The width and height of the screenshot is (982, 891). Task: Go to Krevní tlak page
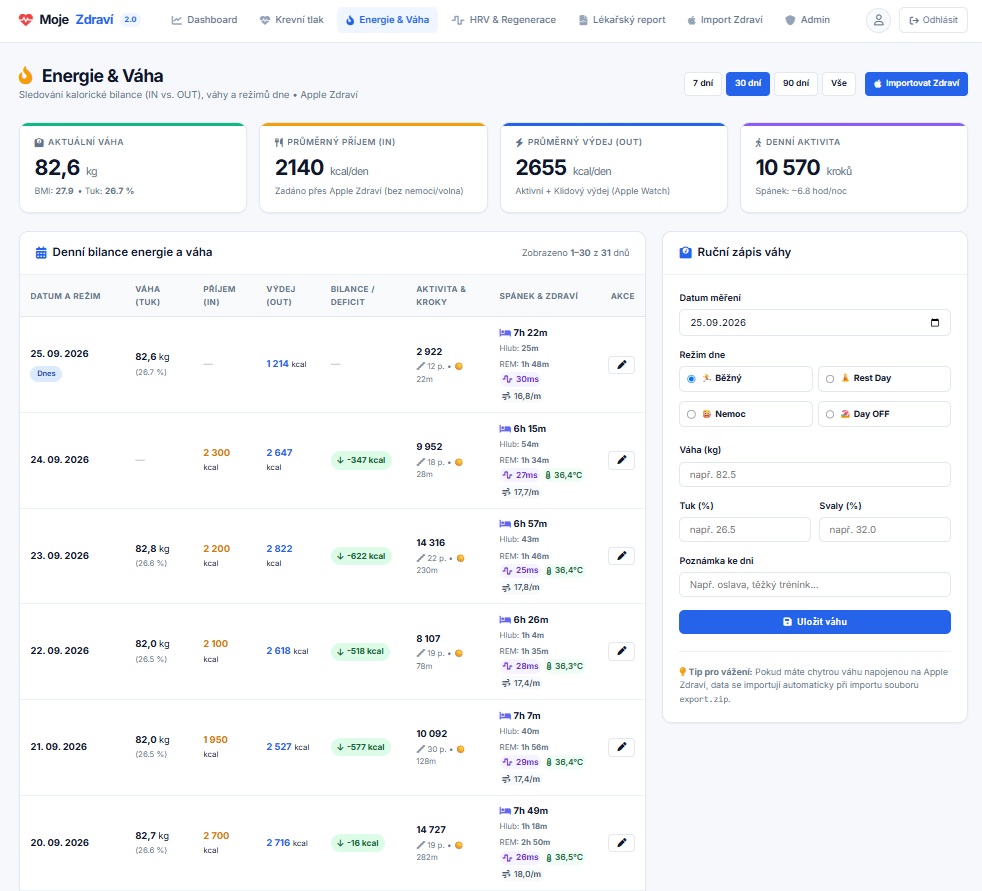coord(292,20)
